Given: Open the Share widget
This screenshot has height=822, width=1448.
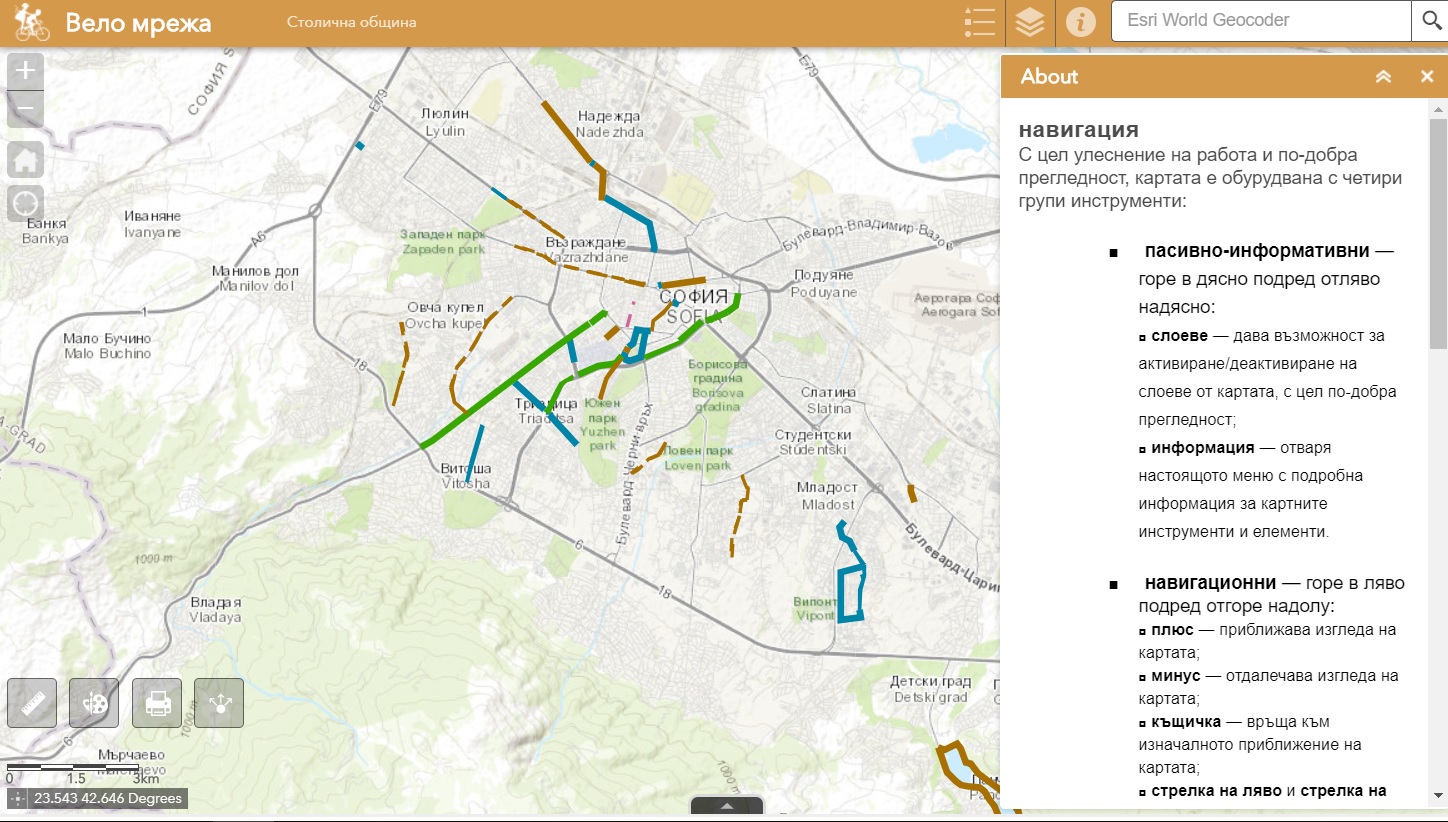Looking at the screenshot, I should (x=219, y=703).
